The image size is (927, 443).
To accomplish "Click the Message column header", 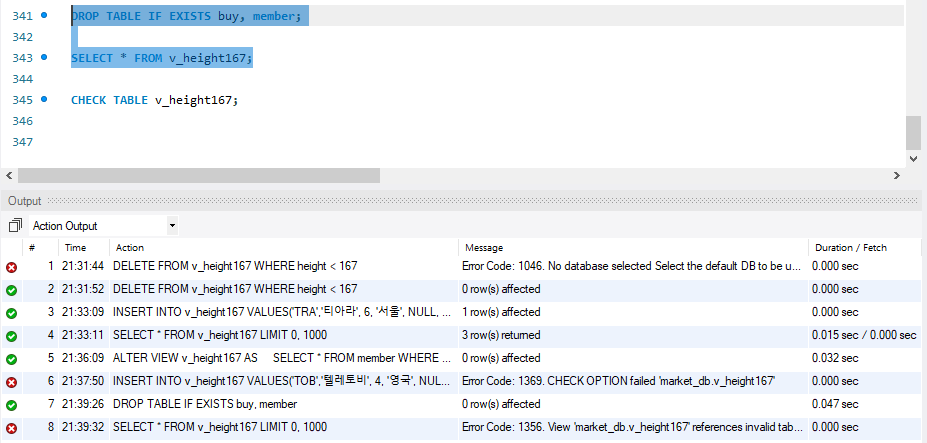I will 484,248.
